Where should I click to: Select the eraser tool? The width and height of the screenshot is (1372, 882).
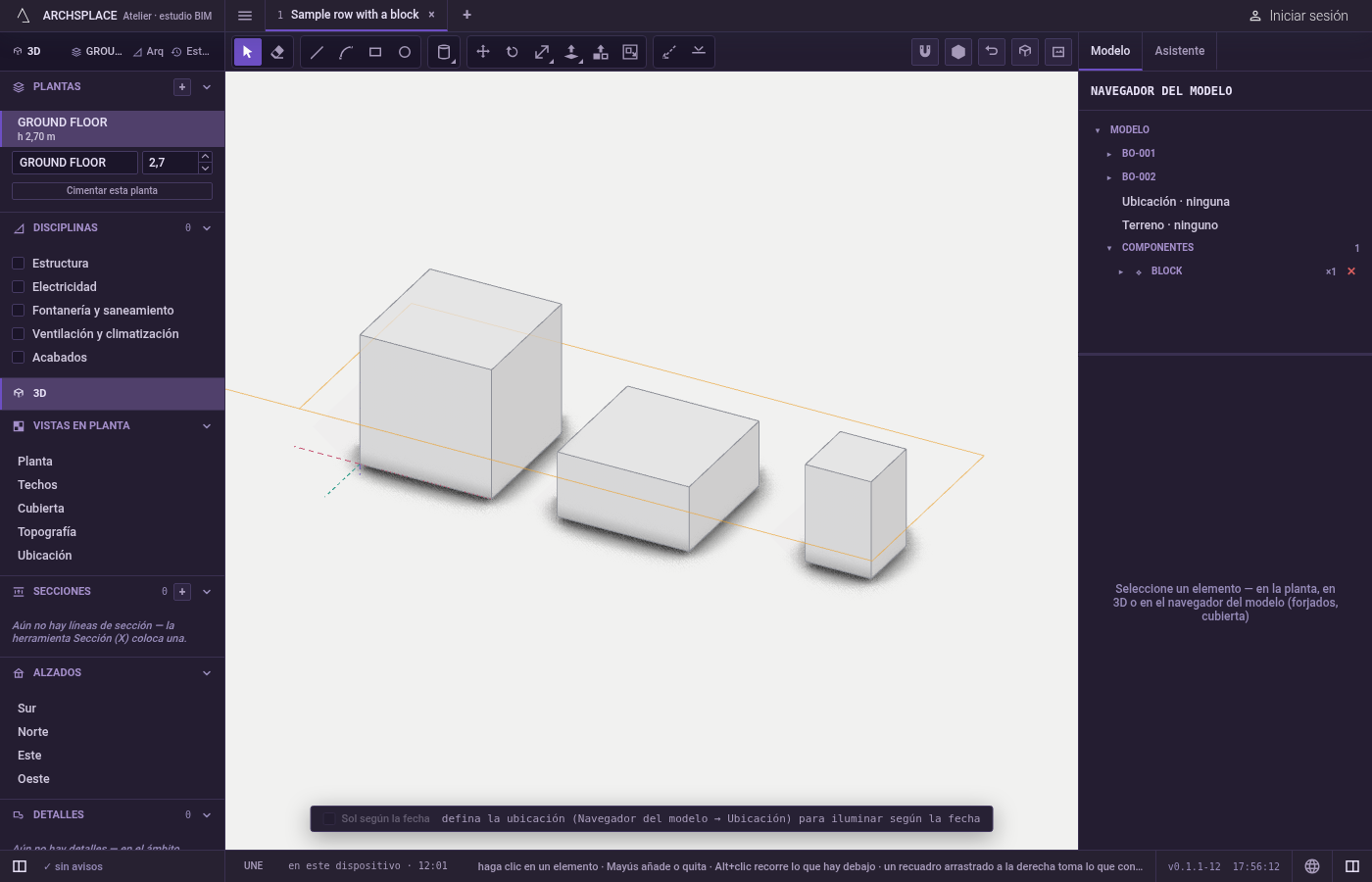(277, 52)
